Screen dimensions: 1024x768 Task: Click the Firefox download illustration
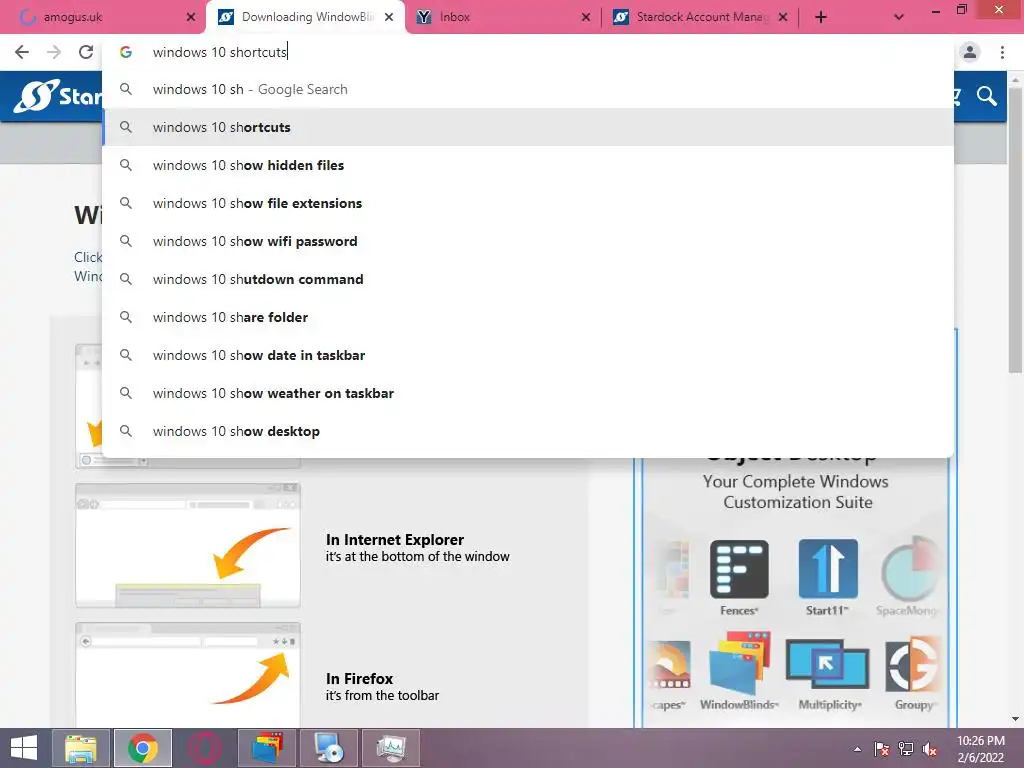[188, 675]
